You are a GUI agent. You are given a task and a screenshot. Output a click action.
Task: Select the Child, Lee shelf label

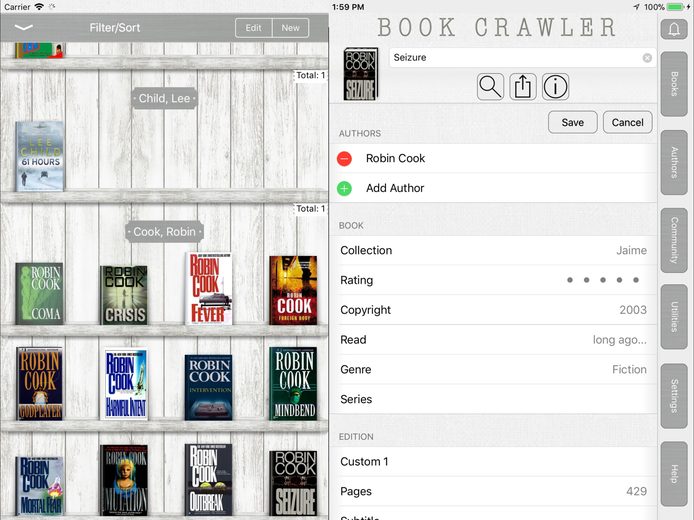164,98
